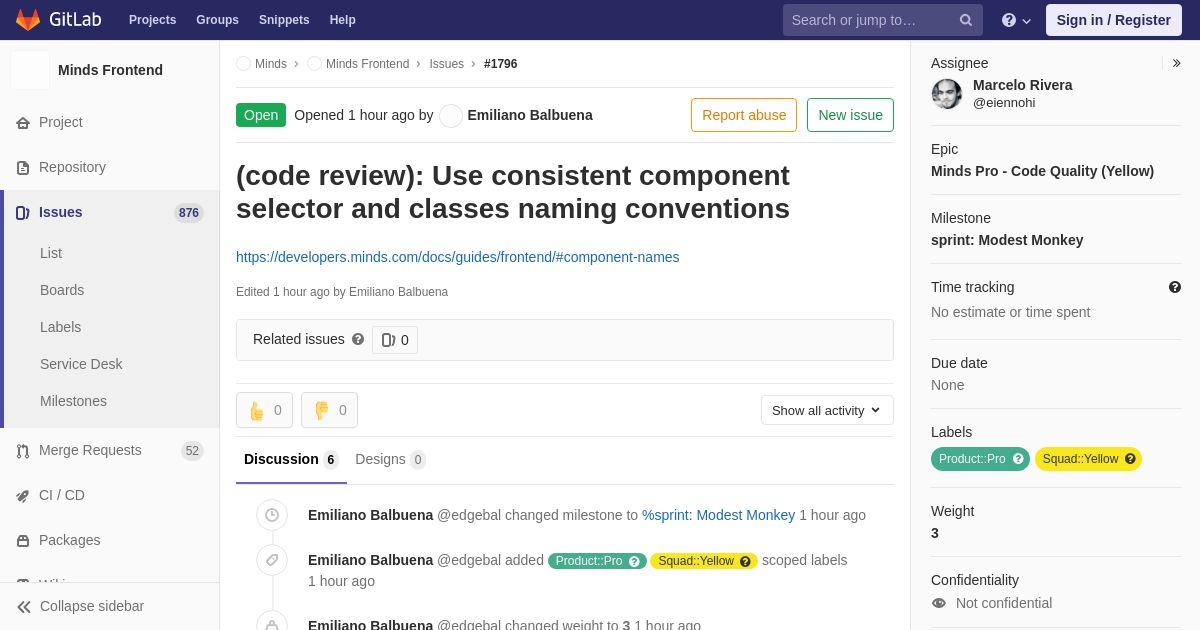Screen dimensions: 1200x630
Task: Open the Show all activity dropdown
Action: tap(827, 410)
